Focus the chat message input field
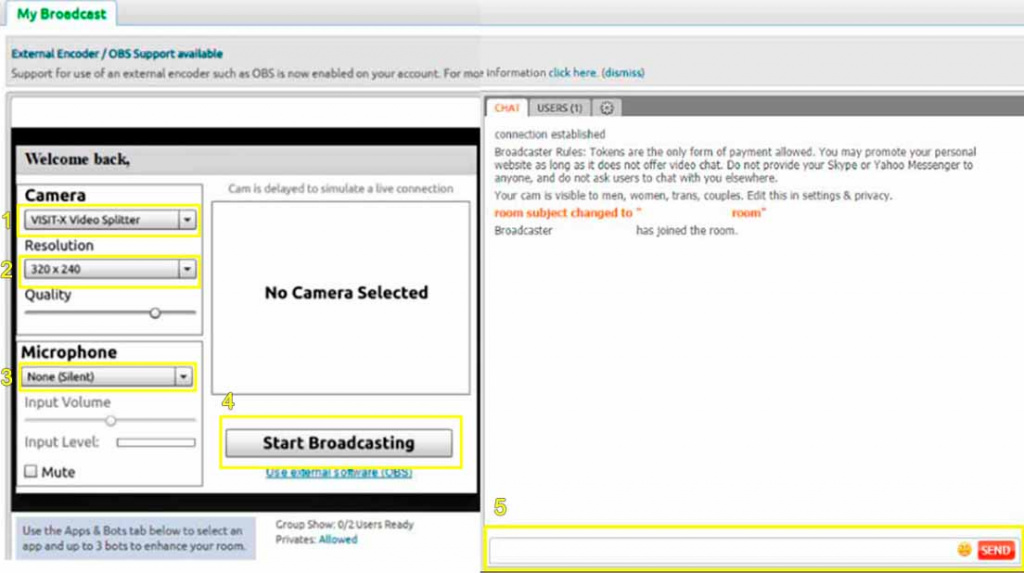This screenshot has width=1024, height=573. (722, 550)
